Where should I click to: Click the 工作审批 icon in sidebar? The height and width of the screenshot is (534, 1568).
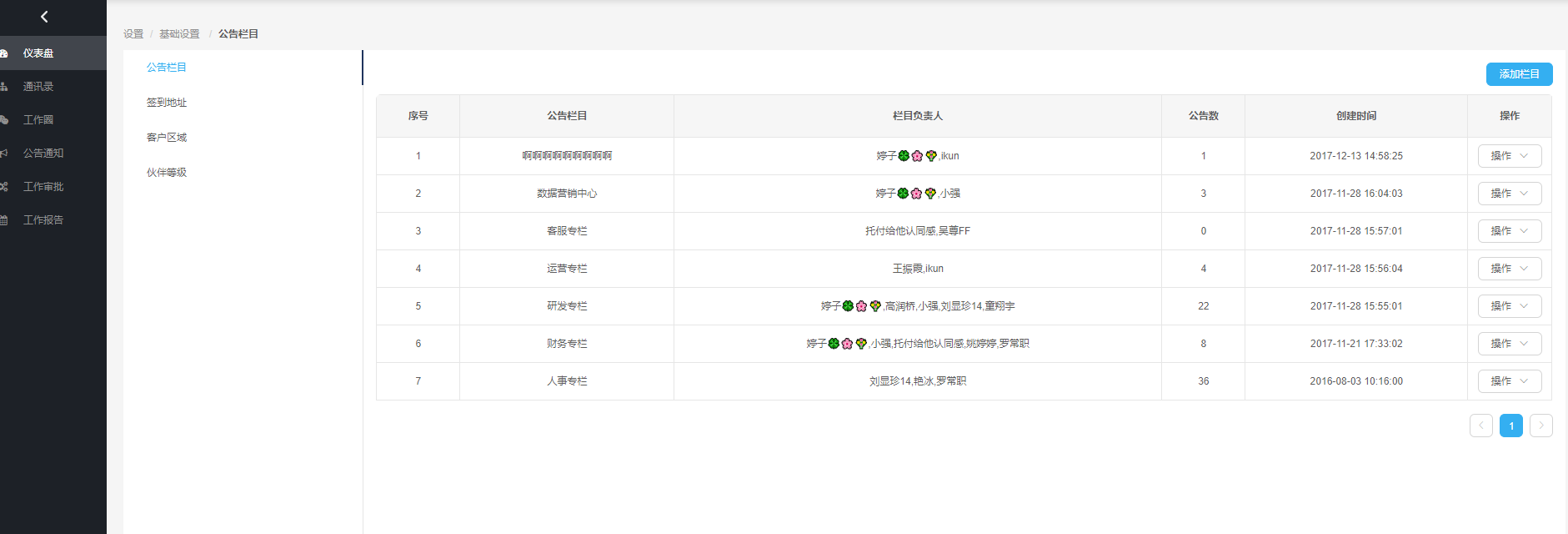[4, 187]
